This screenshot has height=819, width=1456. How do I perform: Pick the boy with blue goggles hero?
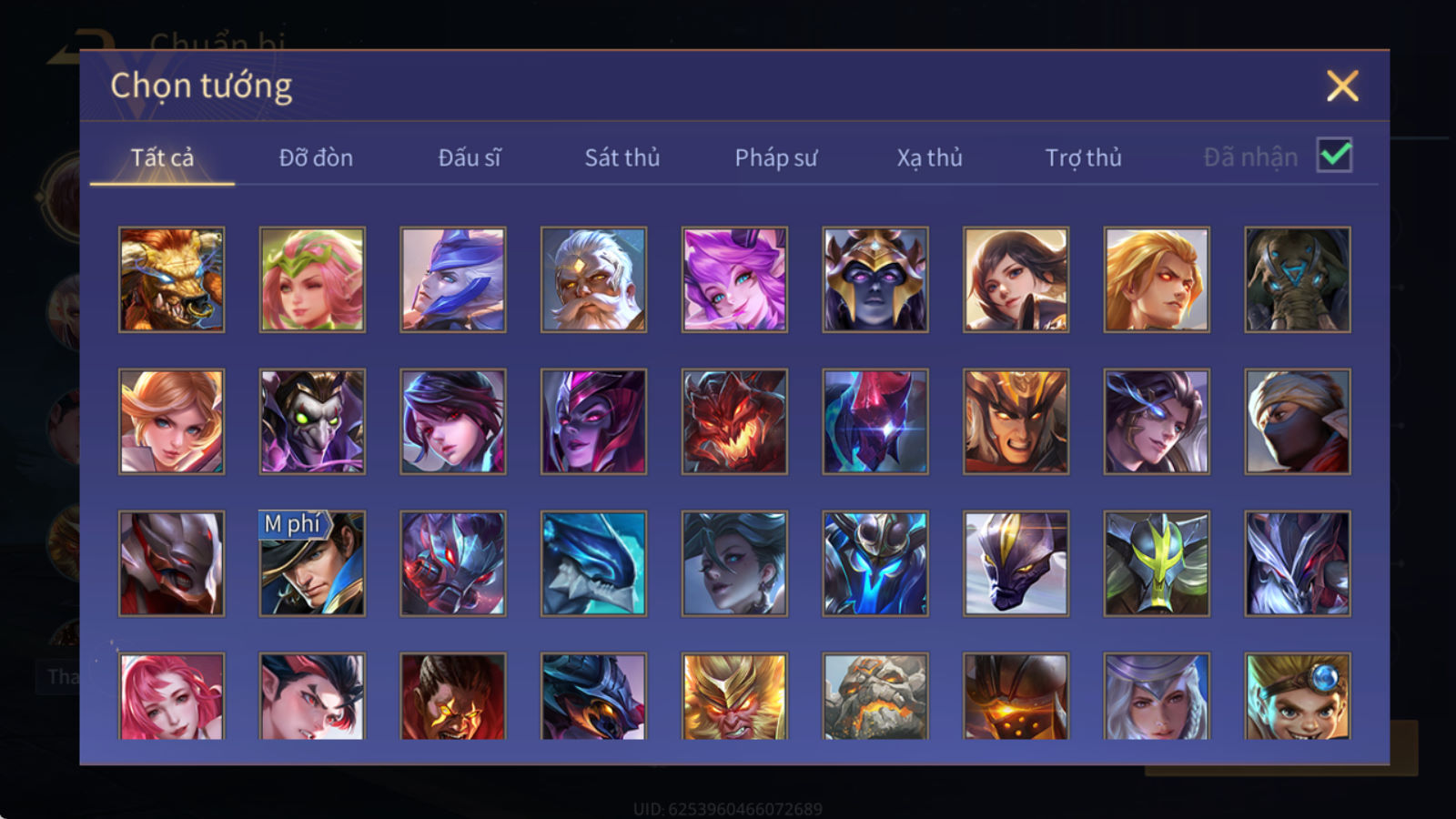pyautogui.click(x=1298, y=696)
